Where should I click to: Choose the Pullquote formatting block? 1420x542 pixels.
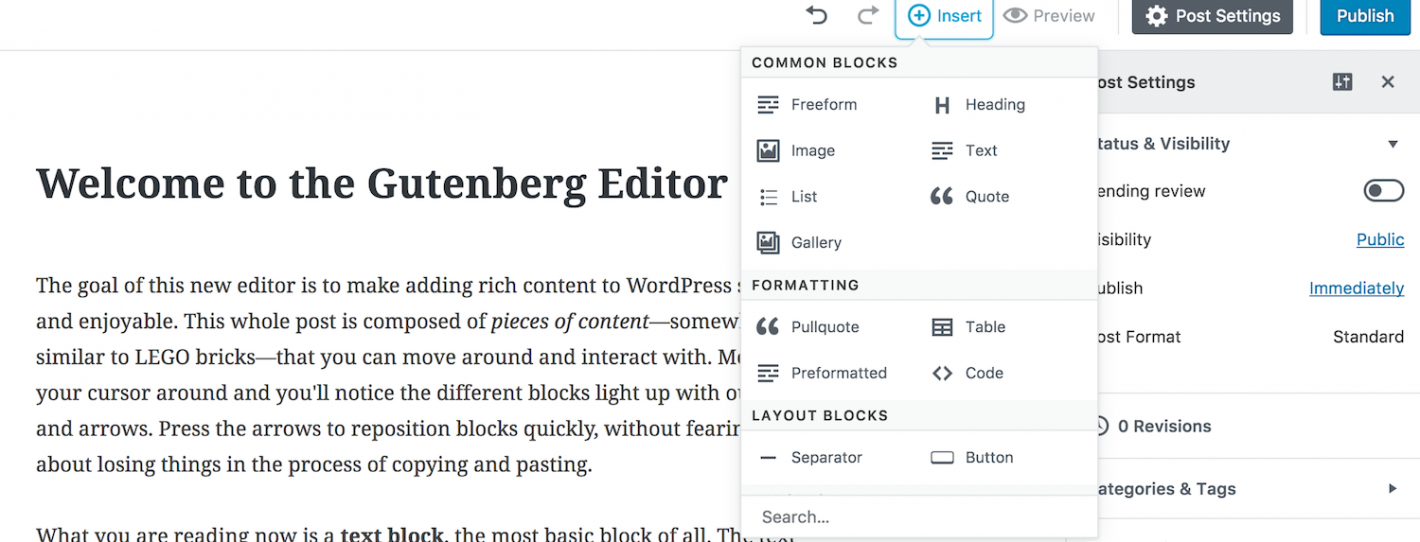(x=808, y=327)
